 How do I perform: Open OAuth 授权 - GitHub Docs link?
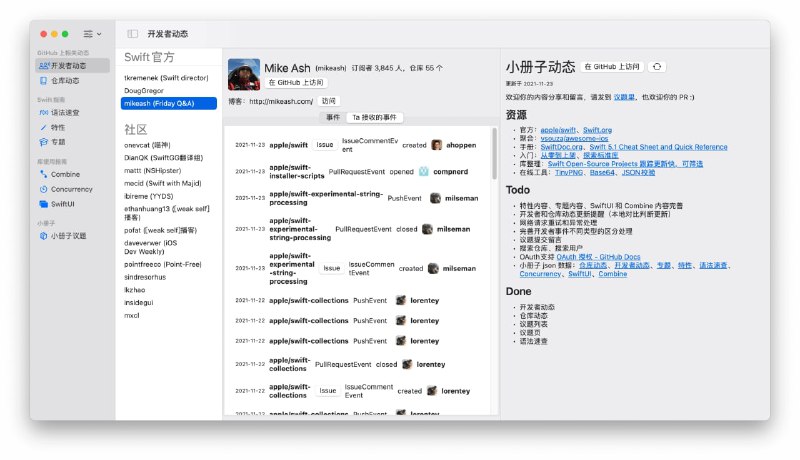[x=598, y=257]
